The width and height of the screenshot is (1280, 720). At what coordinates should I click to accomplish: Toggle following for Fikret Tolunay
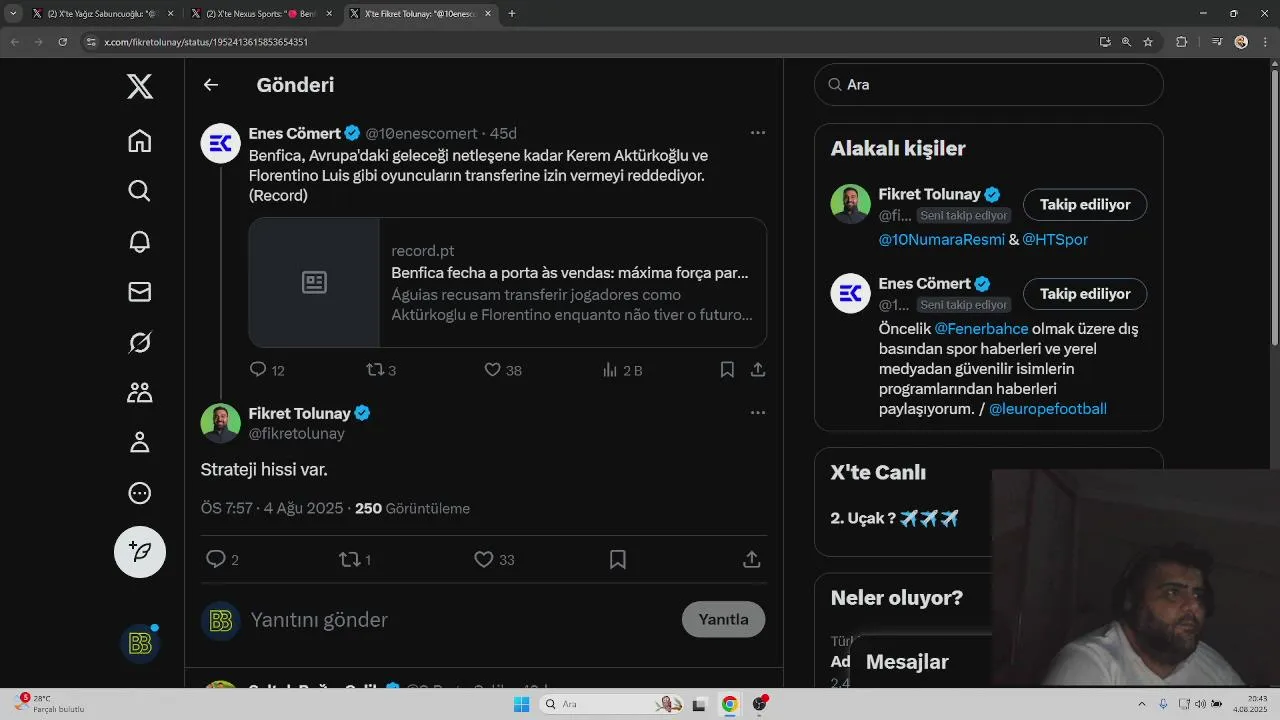pos(1085,204)
